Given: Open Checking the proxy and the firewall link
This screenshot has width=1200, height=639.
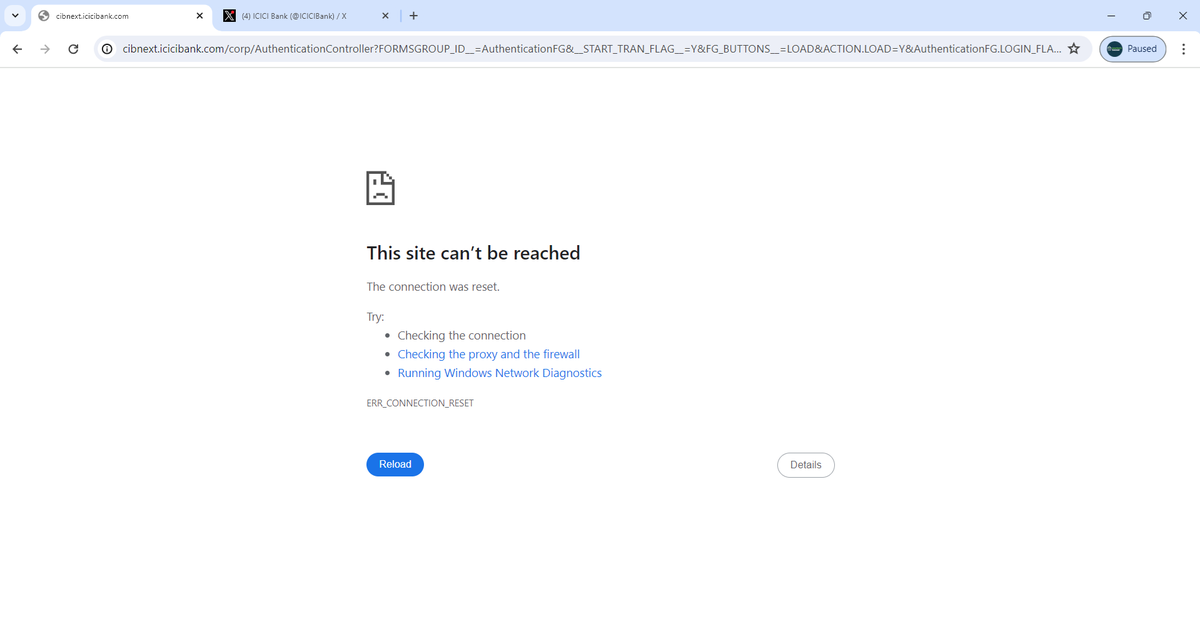Looking at the screenshot, I should (488, 354).
